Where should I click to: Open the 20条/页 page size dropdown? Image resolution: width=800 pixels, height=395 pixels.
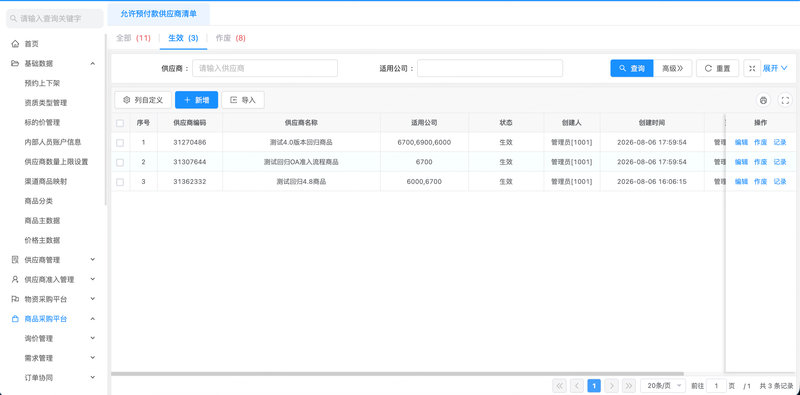[663, 385]
